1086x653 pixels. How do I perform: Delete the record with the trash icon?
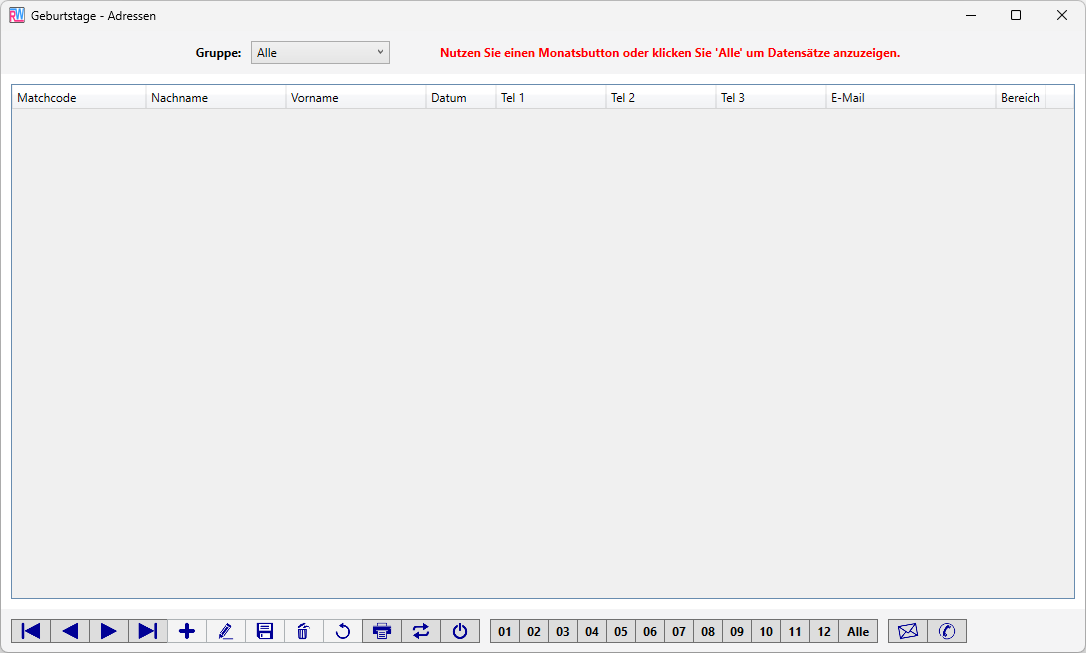click(x=303, y=631)
